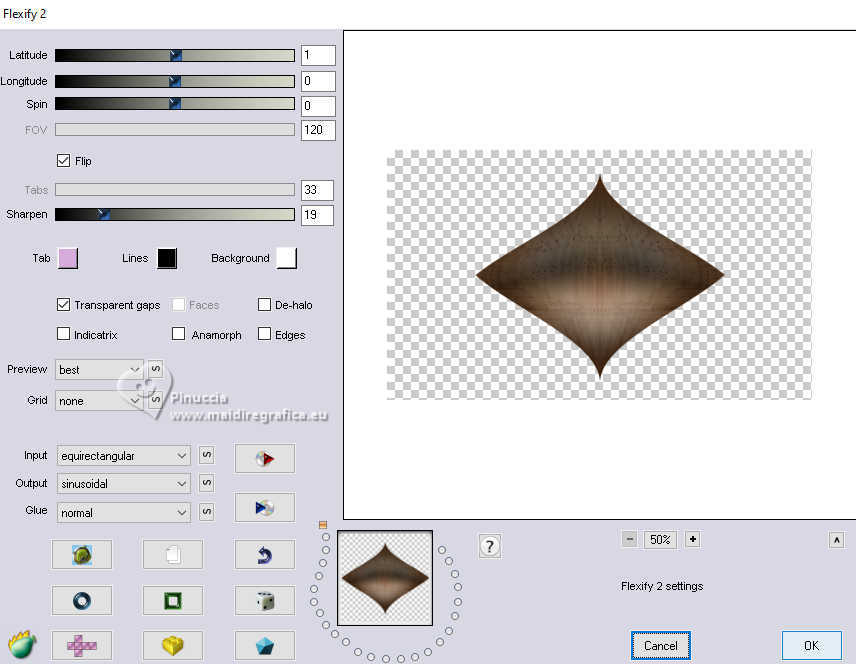Open help with the question mark button
This screenshot has height=664, width=856.
point(490,546)
